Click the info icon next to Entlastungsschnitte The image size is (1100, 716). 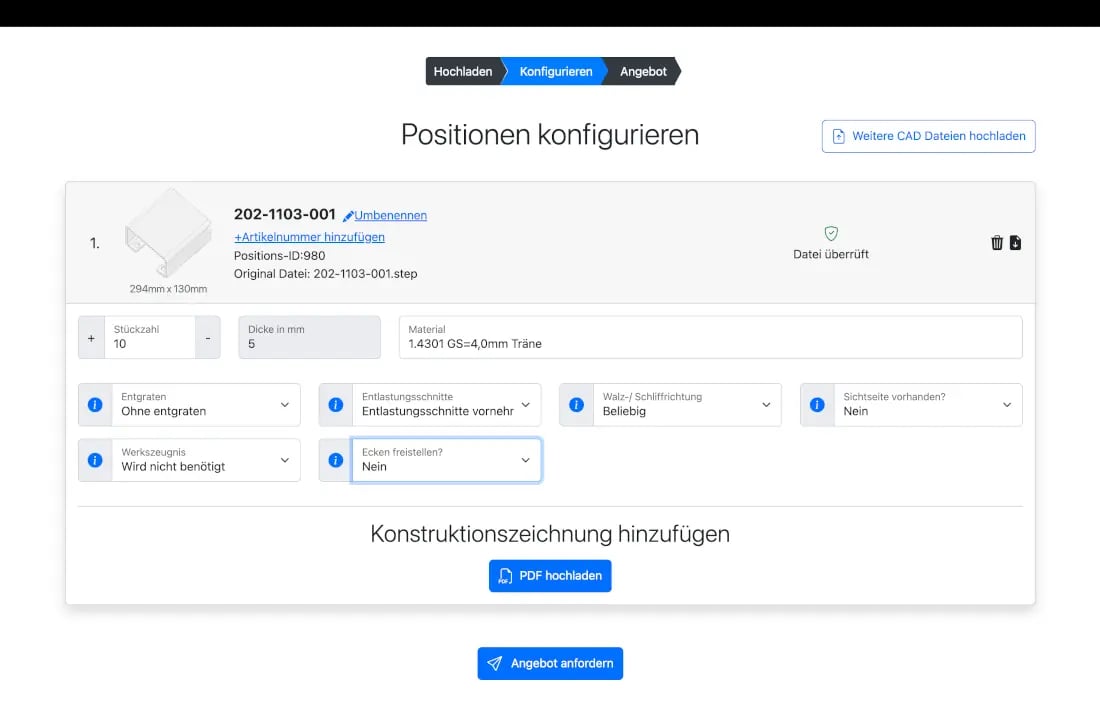coord(335,404)
